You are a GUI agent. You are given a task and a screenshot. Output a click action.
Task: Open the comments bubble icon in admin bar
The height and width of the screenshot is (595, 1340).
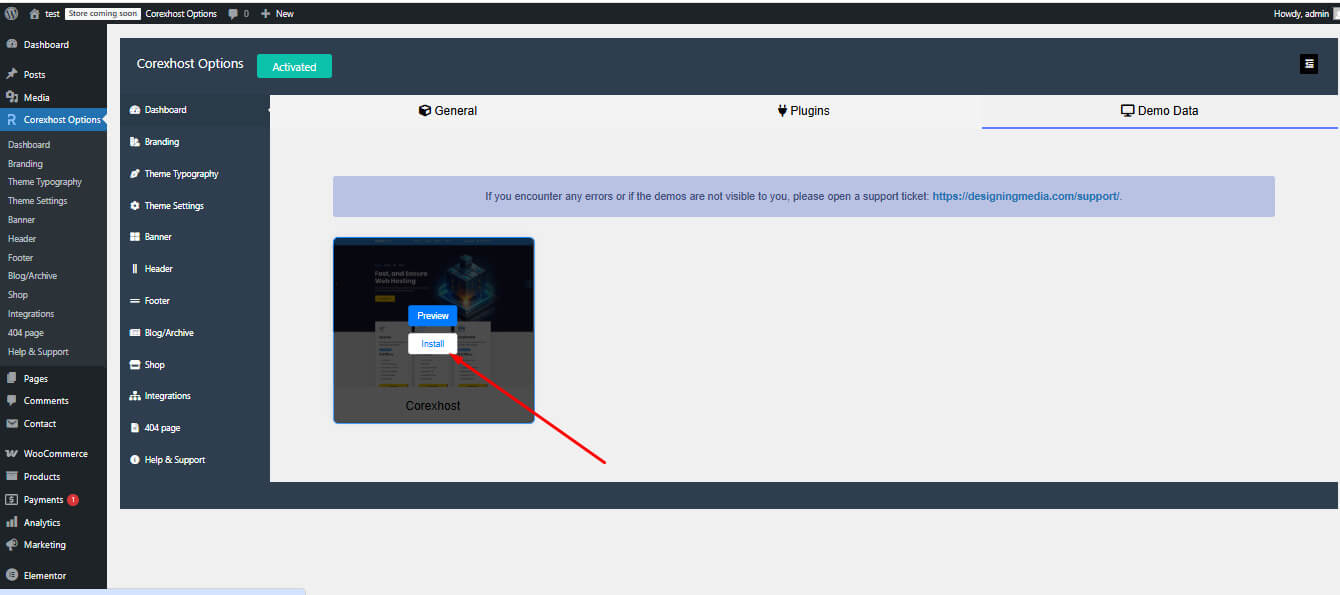(x=233, y=14)
